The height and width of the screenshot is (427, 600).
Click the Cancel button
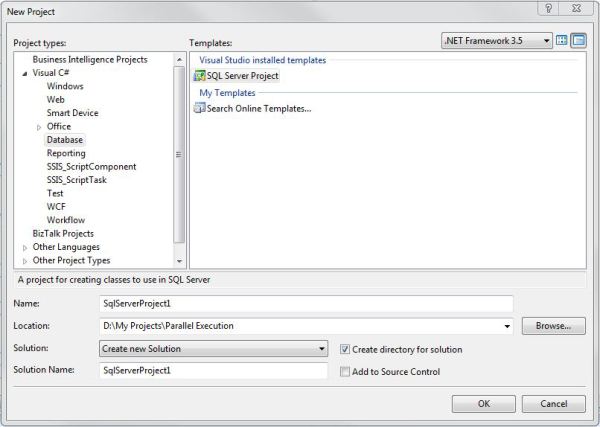point(554,404)
